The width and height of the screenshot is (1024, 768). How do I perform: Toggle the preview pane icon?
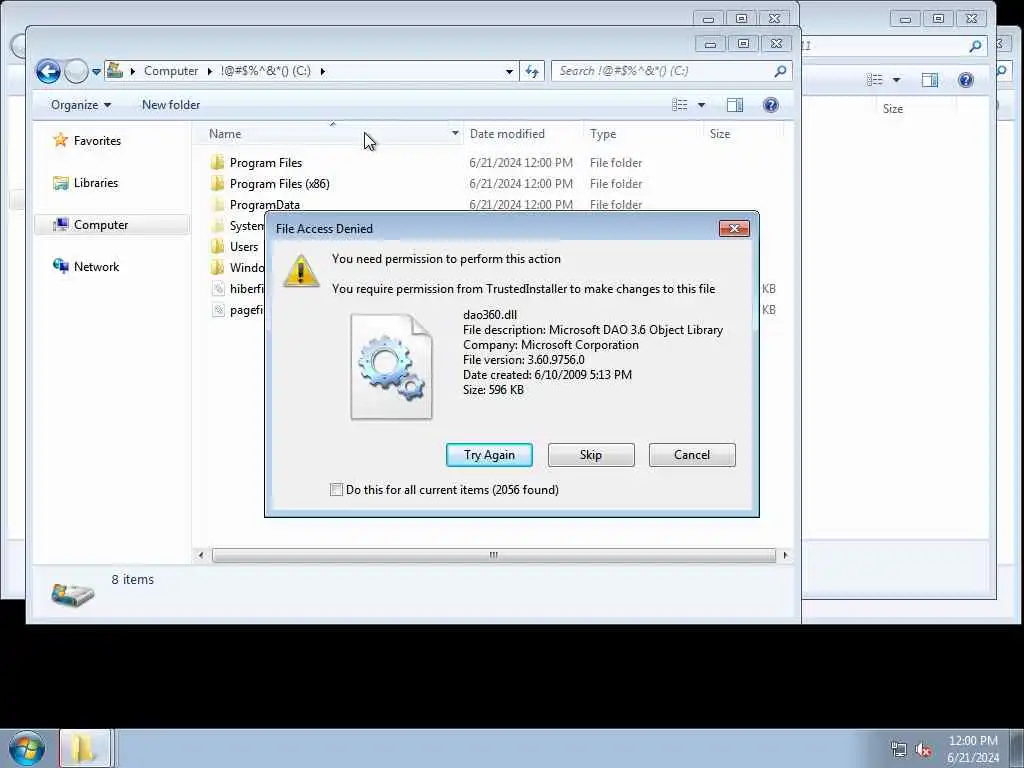(x=735, y=105)
